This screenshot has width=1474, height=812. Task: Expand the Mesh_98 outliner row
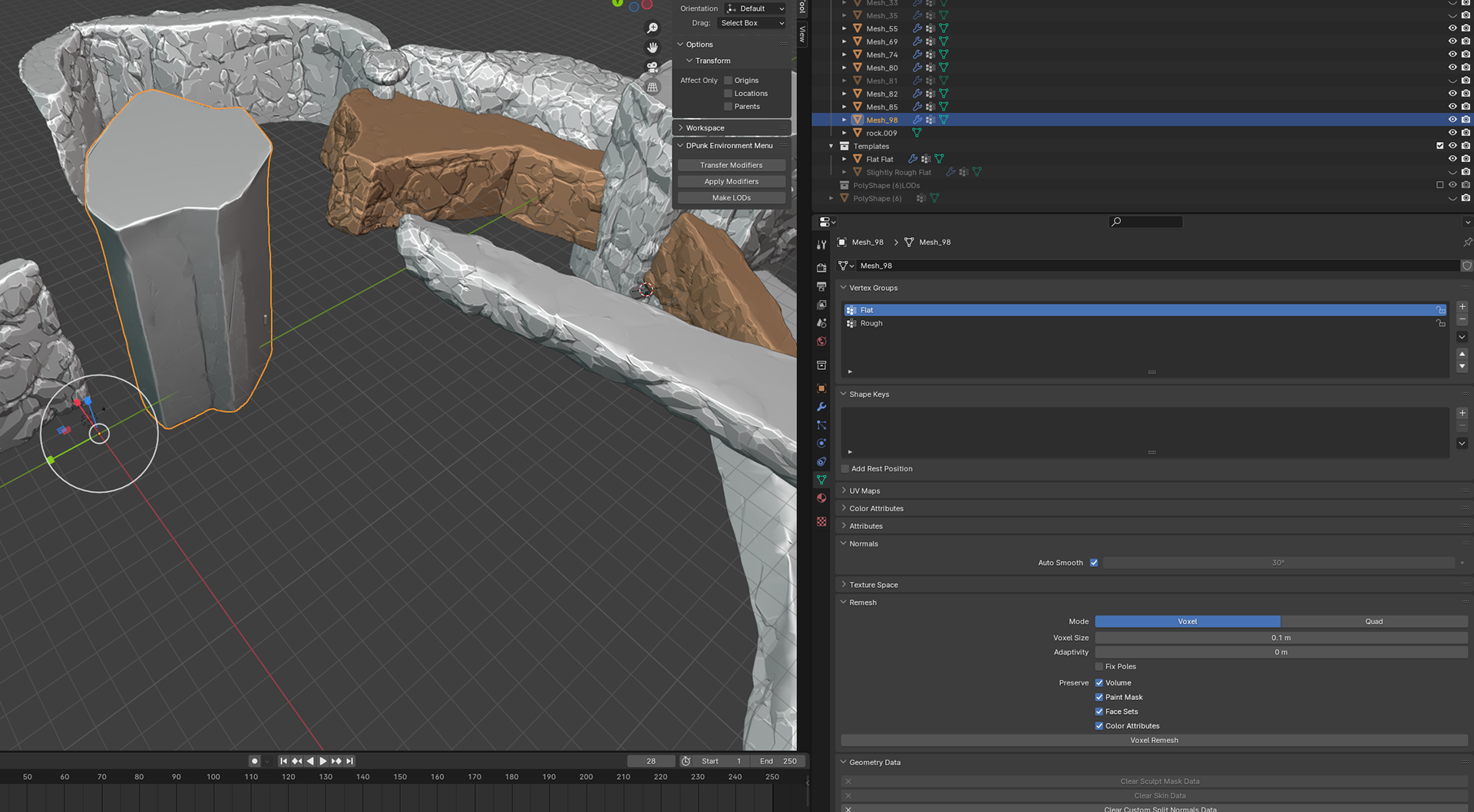(844, 120)
